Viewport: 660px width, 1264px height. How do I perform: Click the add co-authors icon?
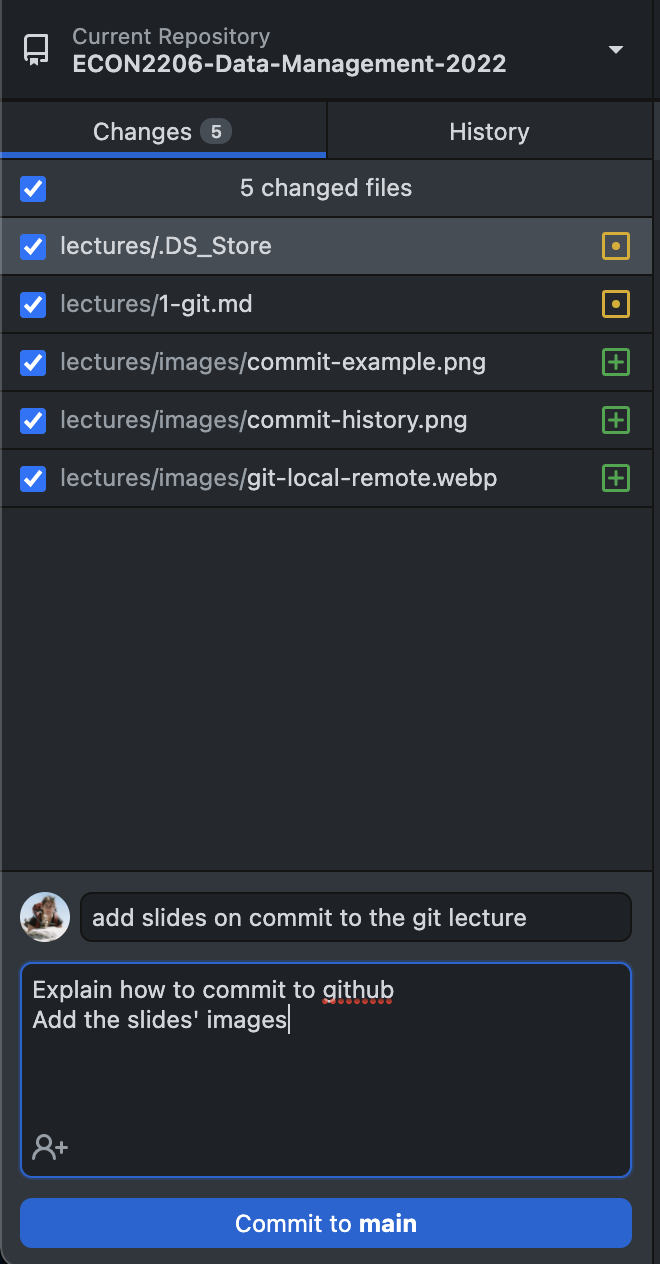point(50,1146)
